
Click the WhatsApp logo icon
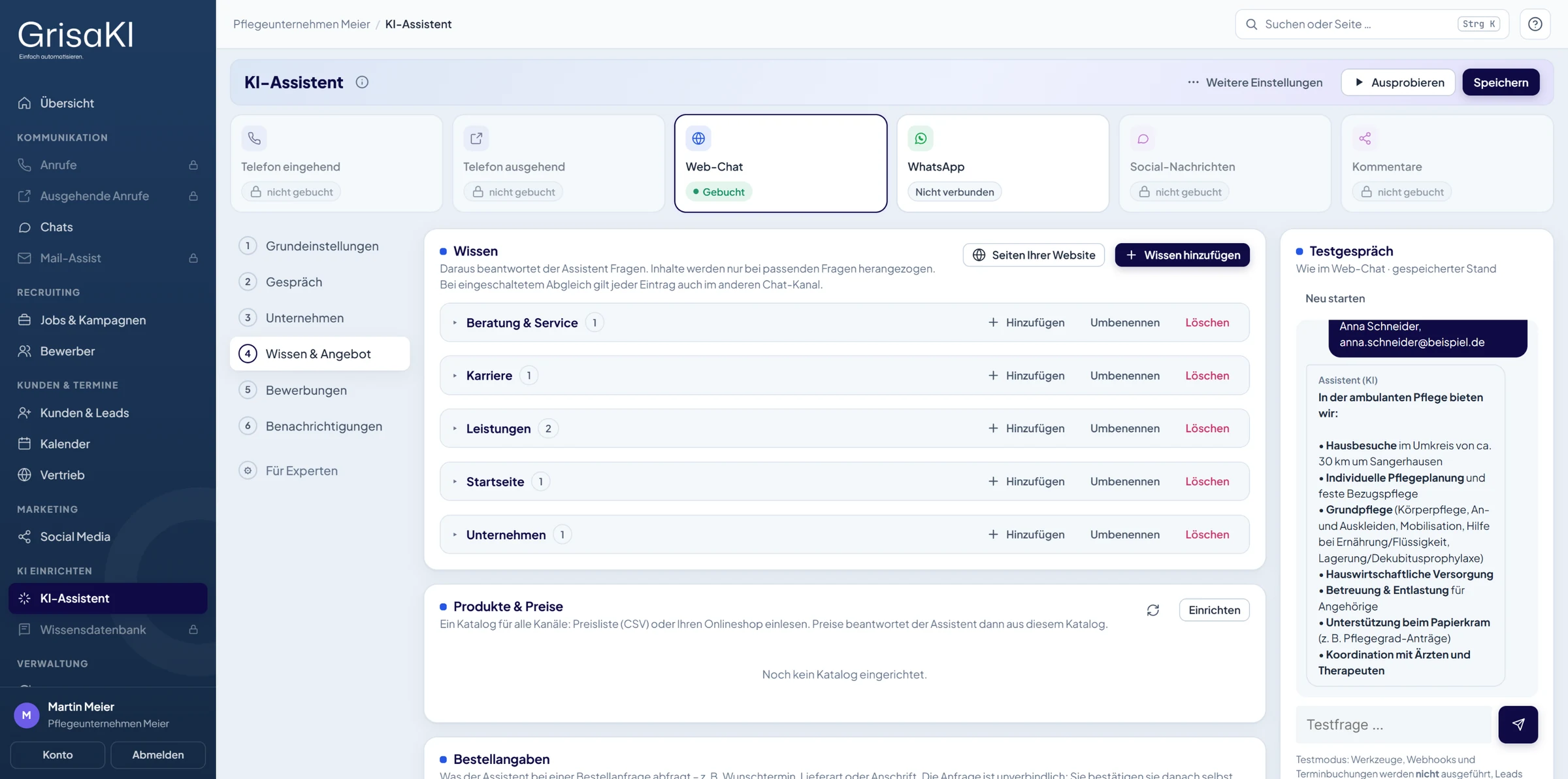point(921,139)
